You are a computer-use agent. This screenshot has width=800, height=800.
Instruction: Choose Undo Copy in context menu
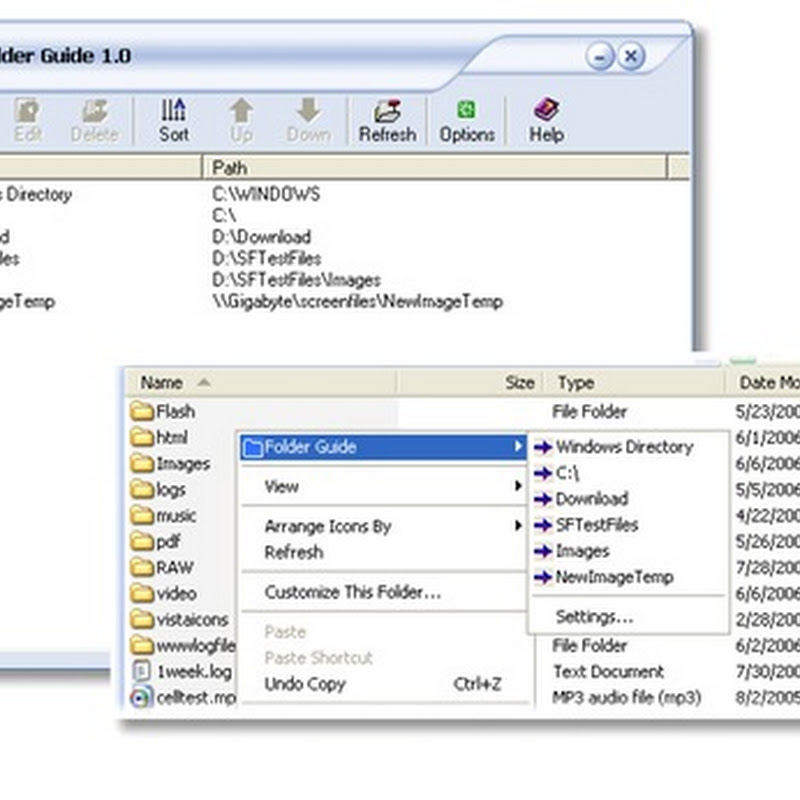pyautogui.click(x=383, y=684)
